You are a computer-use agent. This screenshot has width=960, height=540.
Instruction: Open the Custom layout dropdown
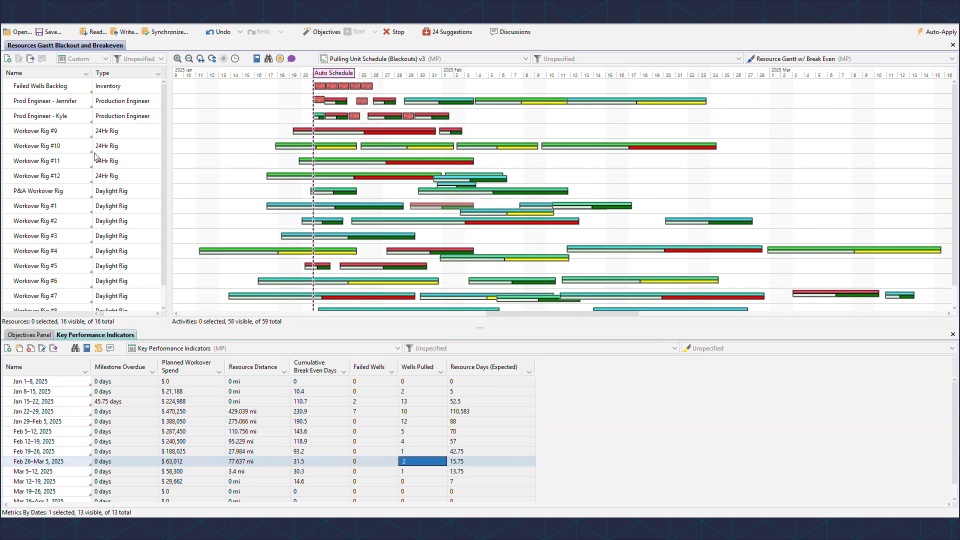[83, 59]
